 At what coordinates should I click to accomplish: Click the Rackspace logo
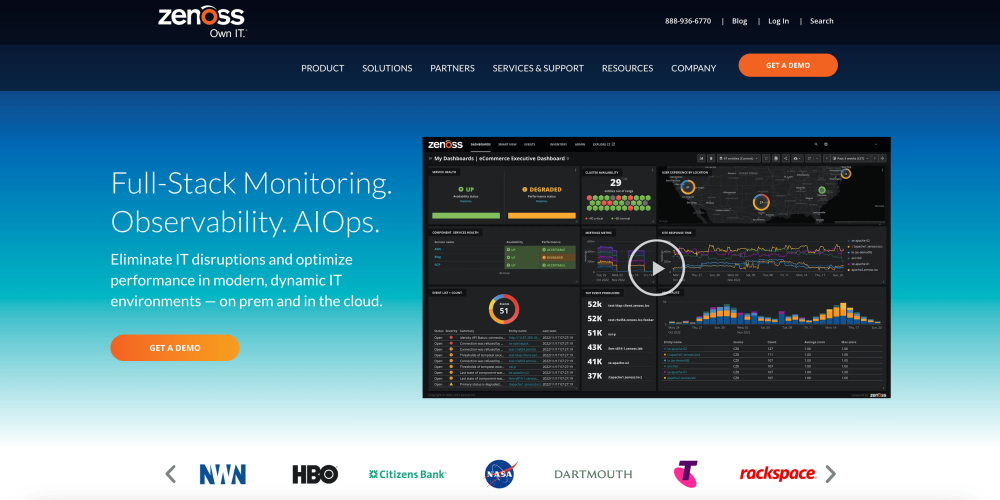tap(777, 474)
